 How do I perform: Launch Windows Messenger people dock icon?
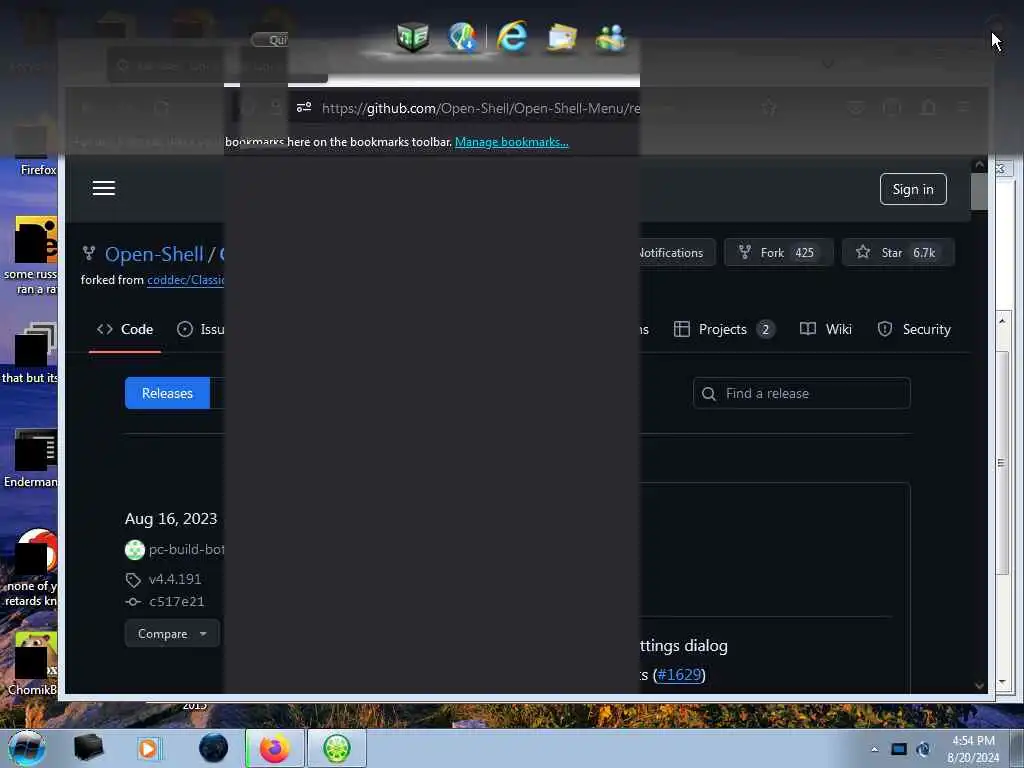coord(611,37)
